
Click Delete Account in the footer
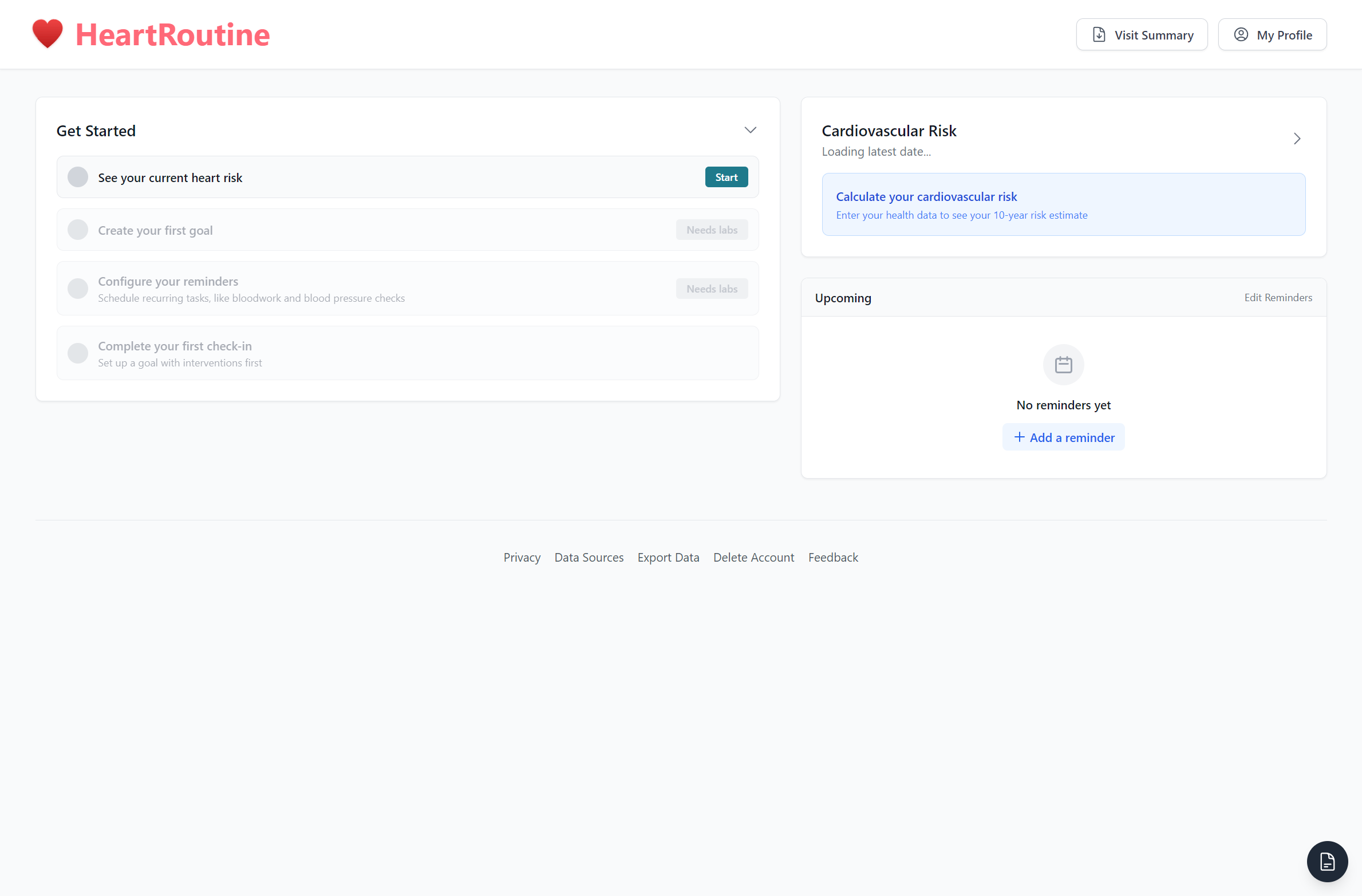pyautogui.click(x=753, y=558)
